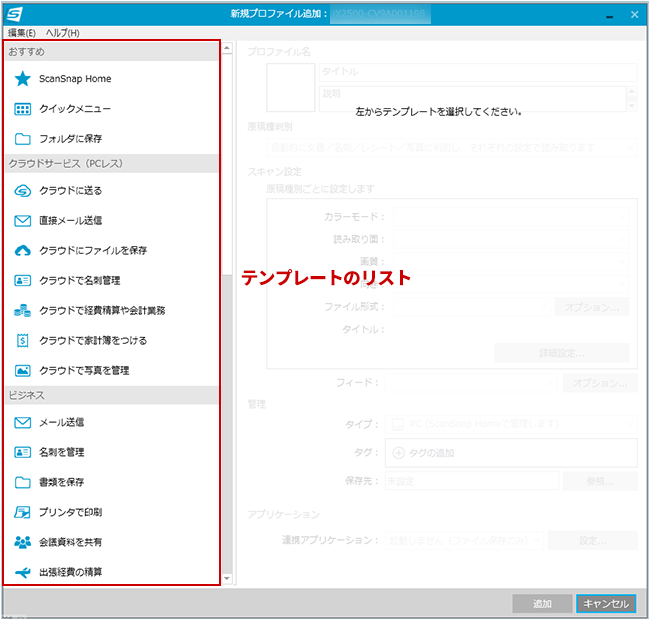Click the おすすめ section header

111,51
